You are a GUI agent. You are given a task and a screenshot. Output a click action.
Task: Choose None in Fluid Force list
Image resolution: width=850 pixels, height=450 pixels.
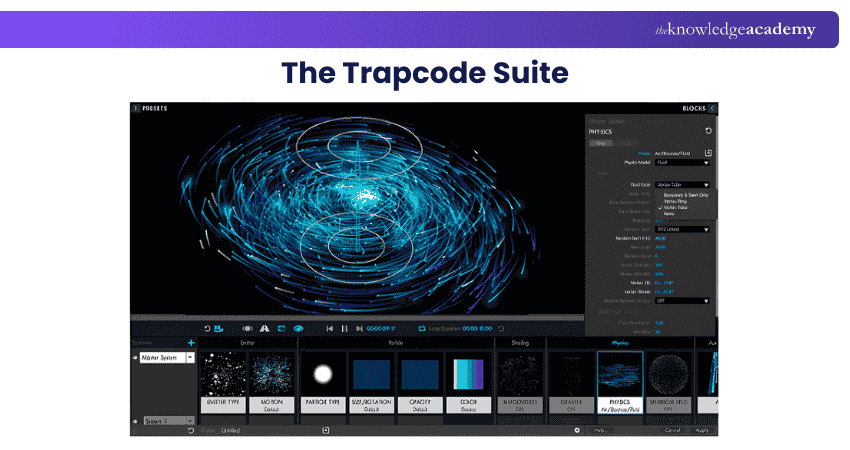(669, 214)
